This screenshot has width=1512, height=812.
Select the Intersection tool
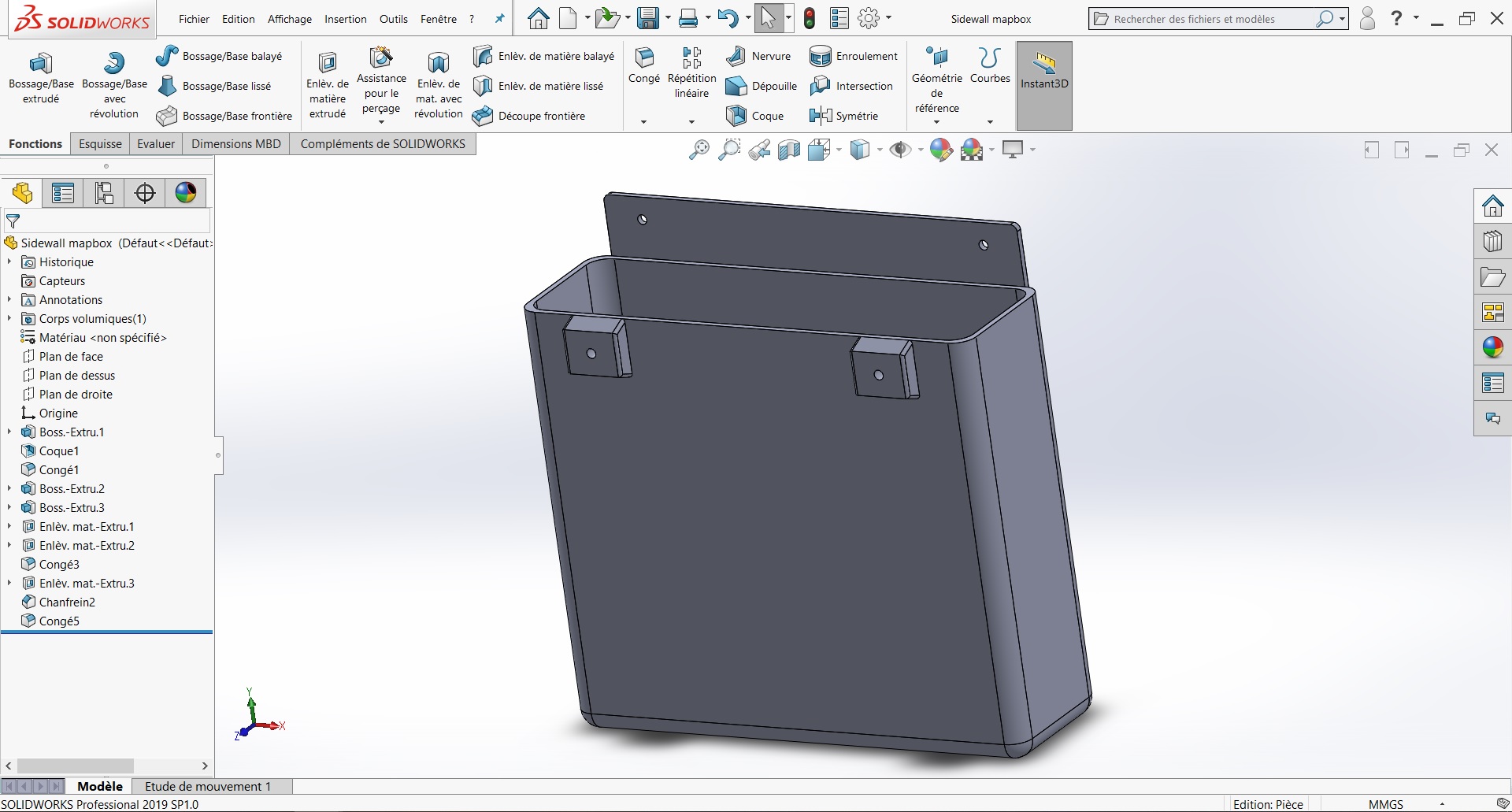point(851,86)
